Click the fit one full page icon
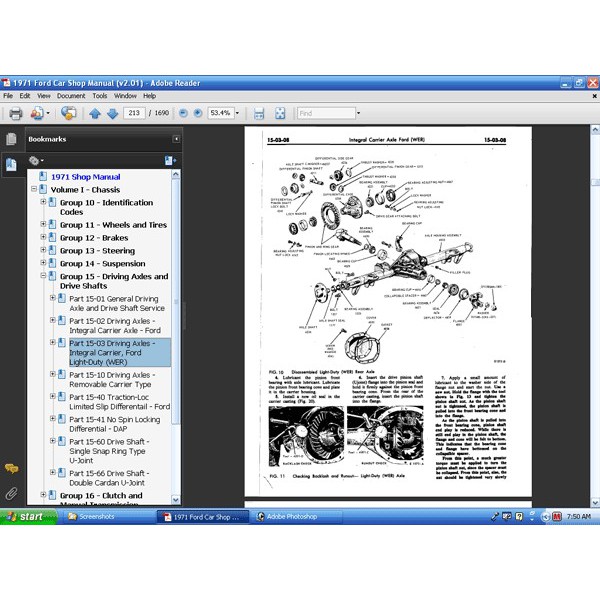This screenshot has height=600, width=600. click(280, 113)
